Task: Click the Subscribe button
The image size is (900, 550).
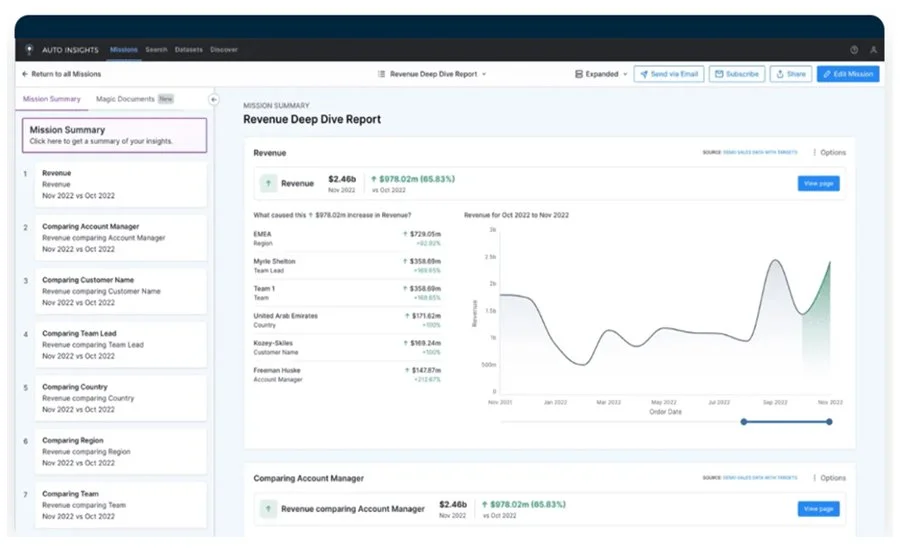Action: (737, 74)
